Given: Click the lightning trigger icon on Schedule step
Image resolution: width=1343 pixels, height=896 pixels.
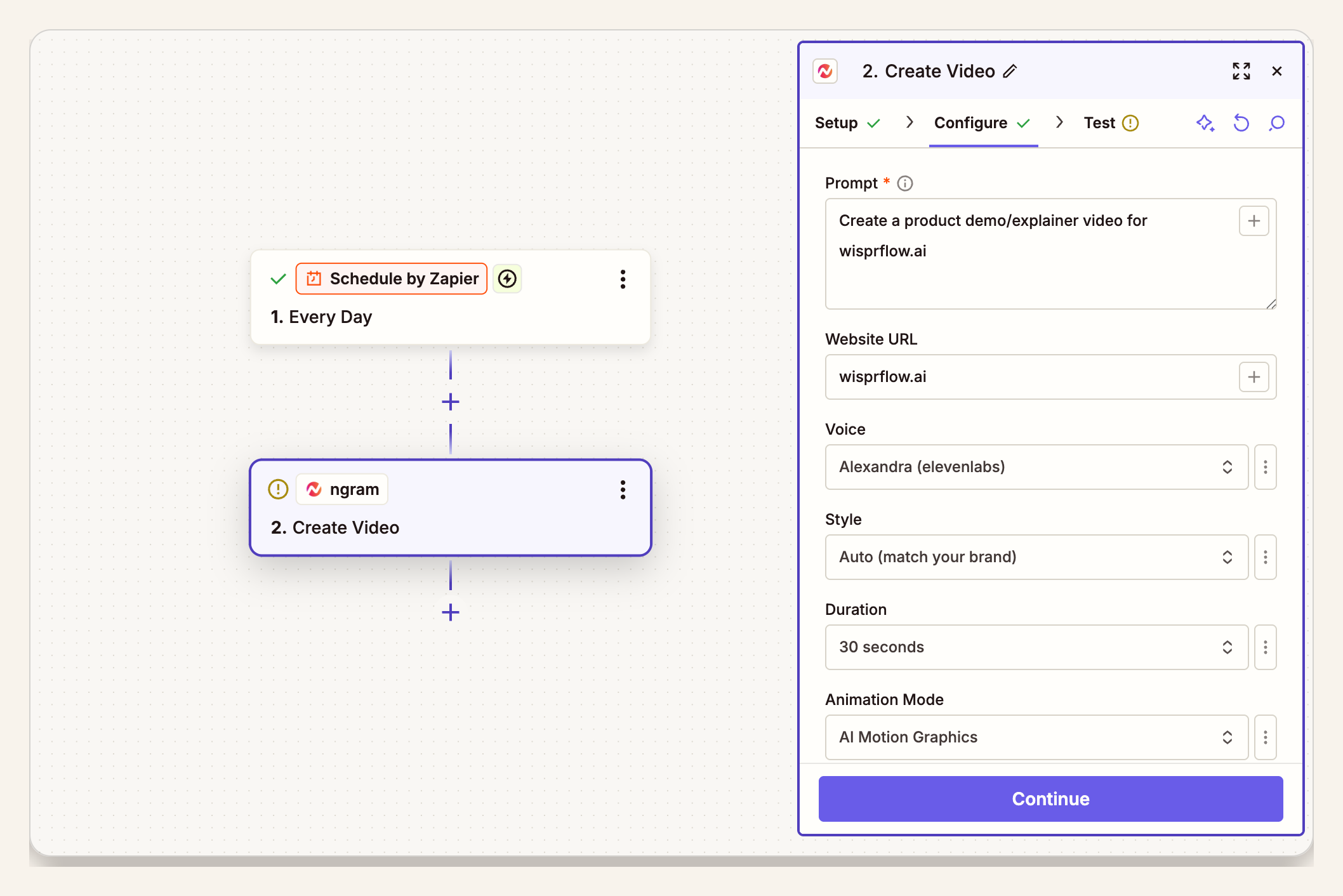Looking at the screenshot, I should coord(507,279).
